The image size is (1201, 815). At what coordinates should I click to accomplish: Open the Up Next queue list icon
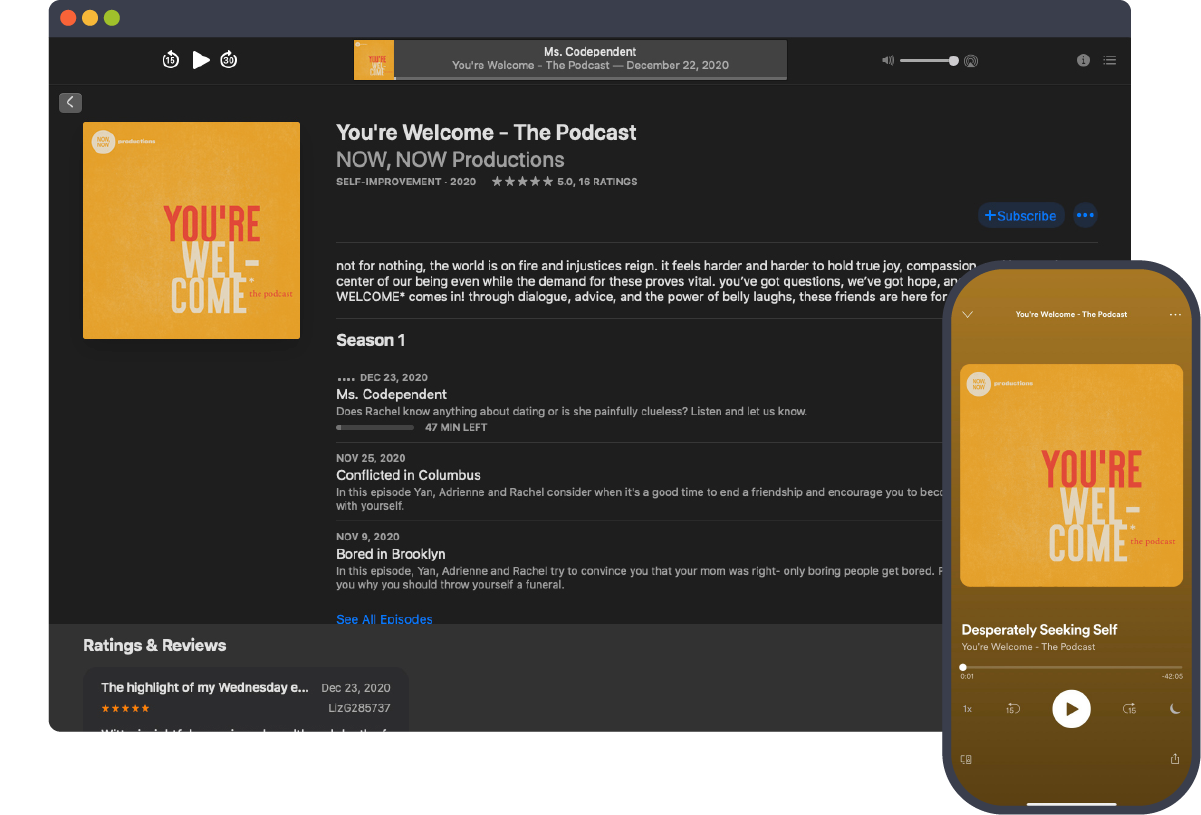point(1110,60)
